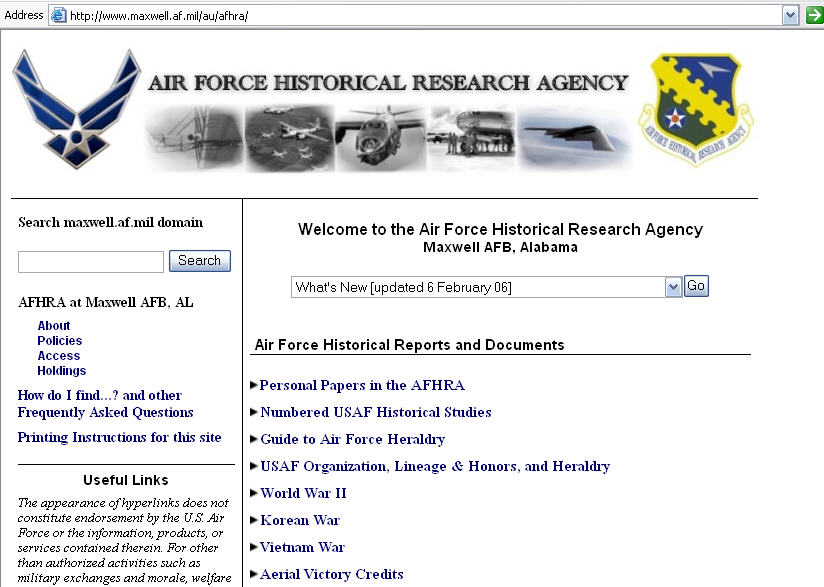Click the Go button next to What's New
824x587 pixels.
point(696,286)
